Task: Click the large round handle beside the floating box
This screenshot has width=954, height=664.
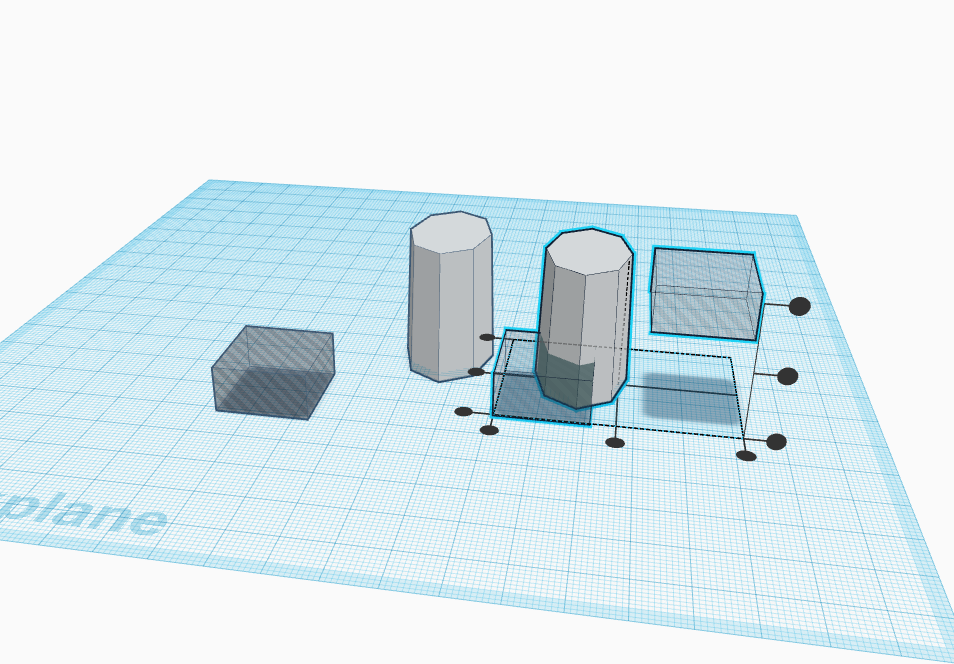Action: pyautogui.click(x=799, y=306)
